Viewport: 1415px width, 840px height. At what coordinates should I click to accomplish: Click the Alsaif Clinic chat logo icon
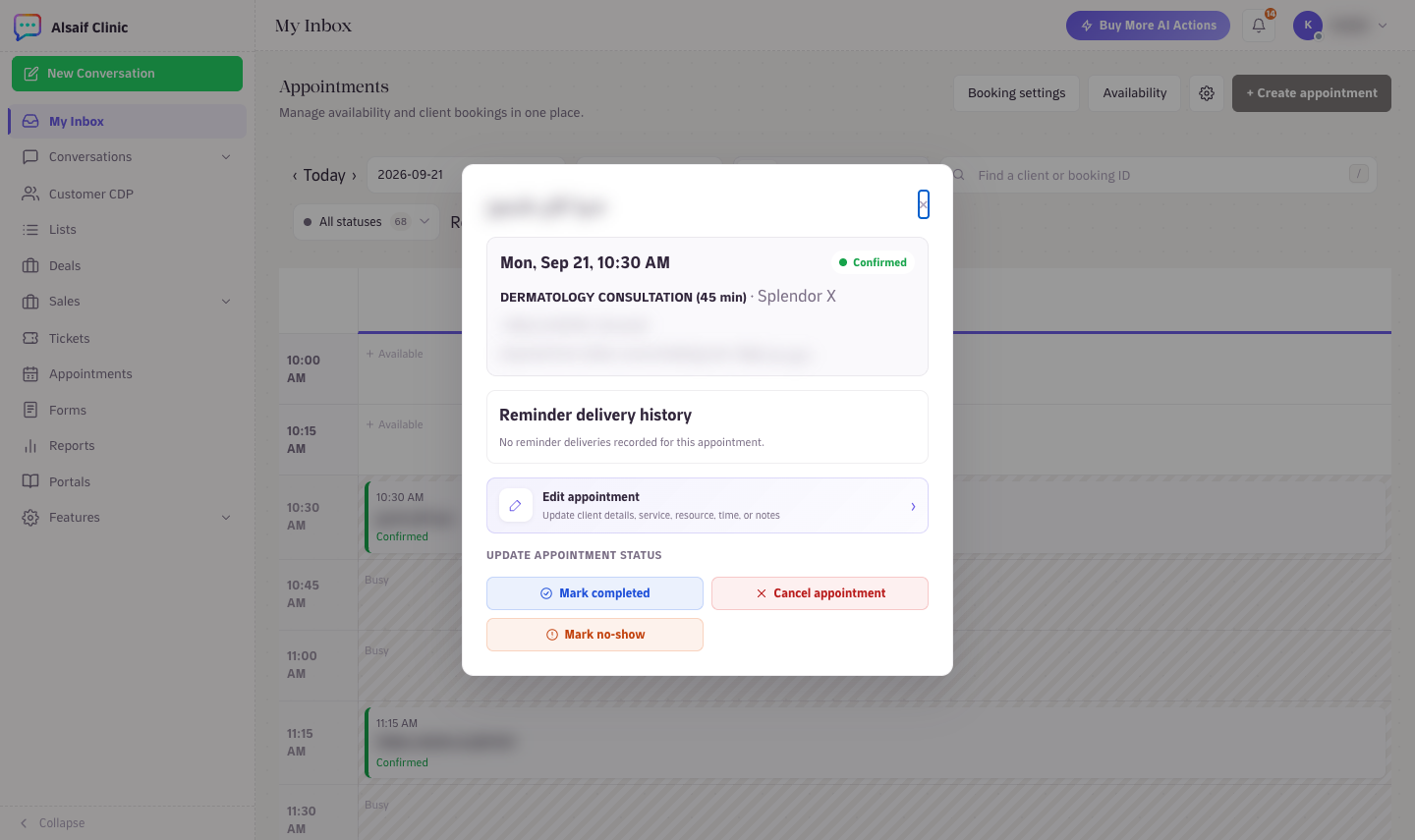[x=28, y=27]
